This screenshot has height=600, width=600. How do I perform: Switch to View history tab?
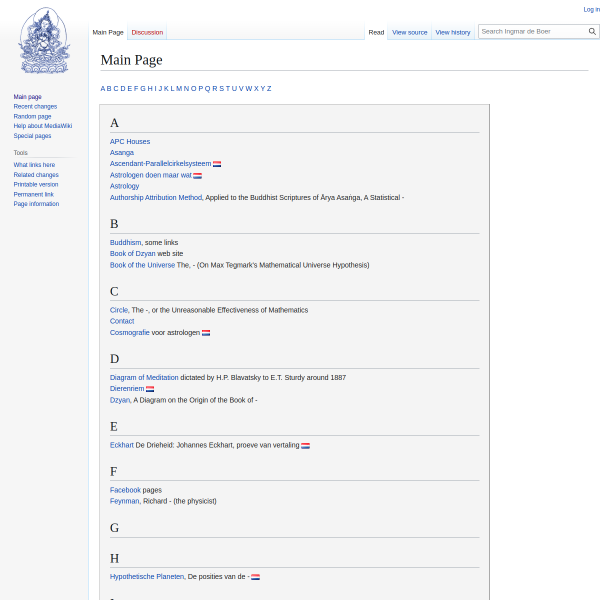tap(453, 33)
